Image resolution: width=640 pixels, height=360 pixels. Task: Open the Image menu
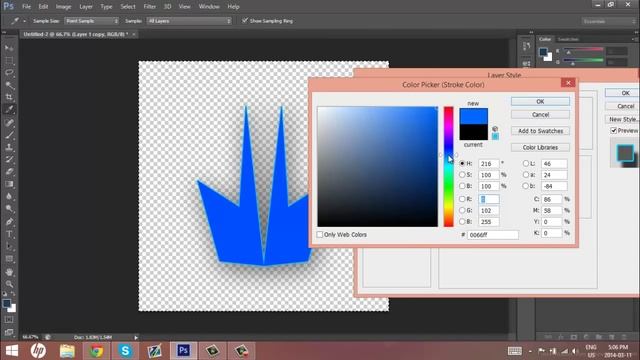coord(63,7)
